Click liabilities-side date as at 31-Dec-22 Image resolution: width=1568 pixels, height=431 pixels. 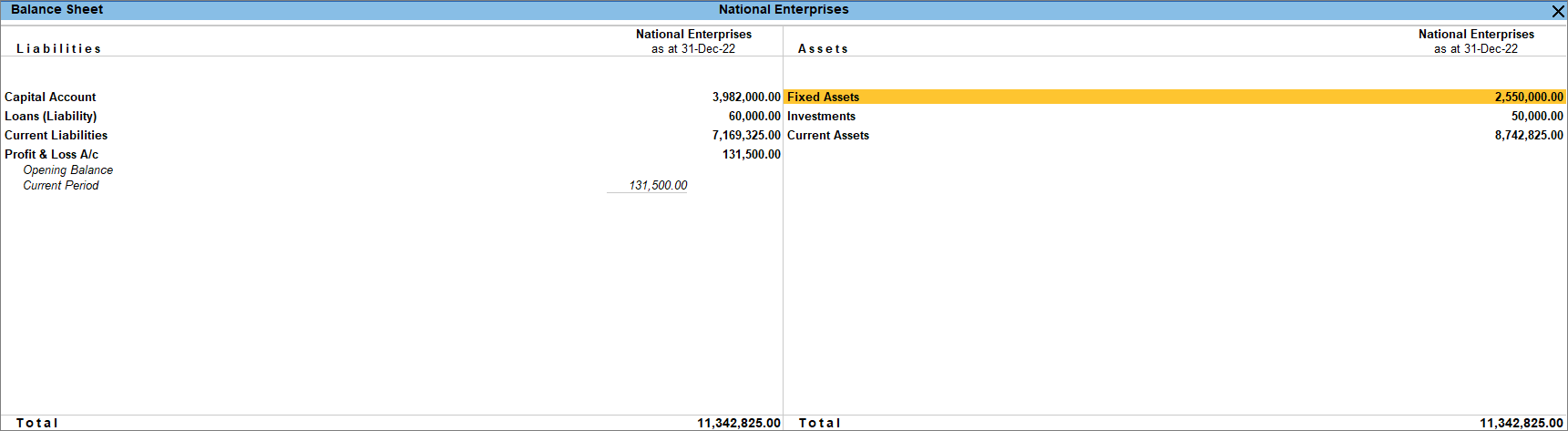(x=693, y=48)
